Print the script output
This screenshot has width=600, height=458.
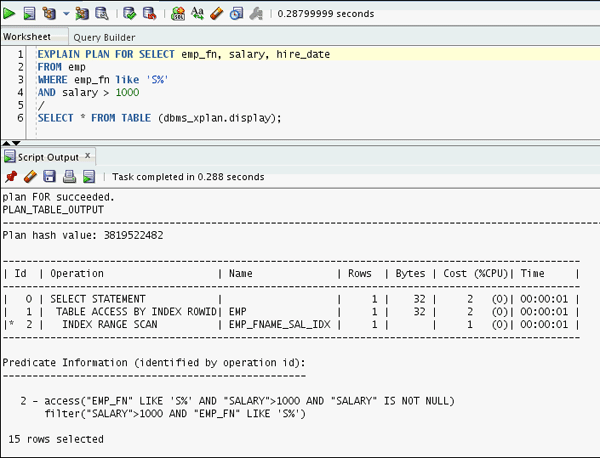(69, 177)
